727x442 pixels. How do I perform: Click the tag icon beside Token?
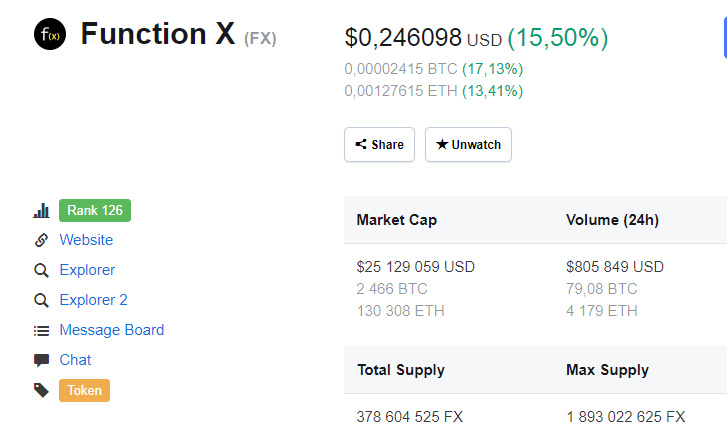(41, 390)
